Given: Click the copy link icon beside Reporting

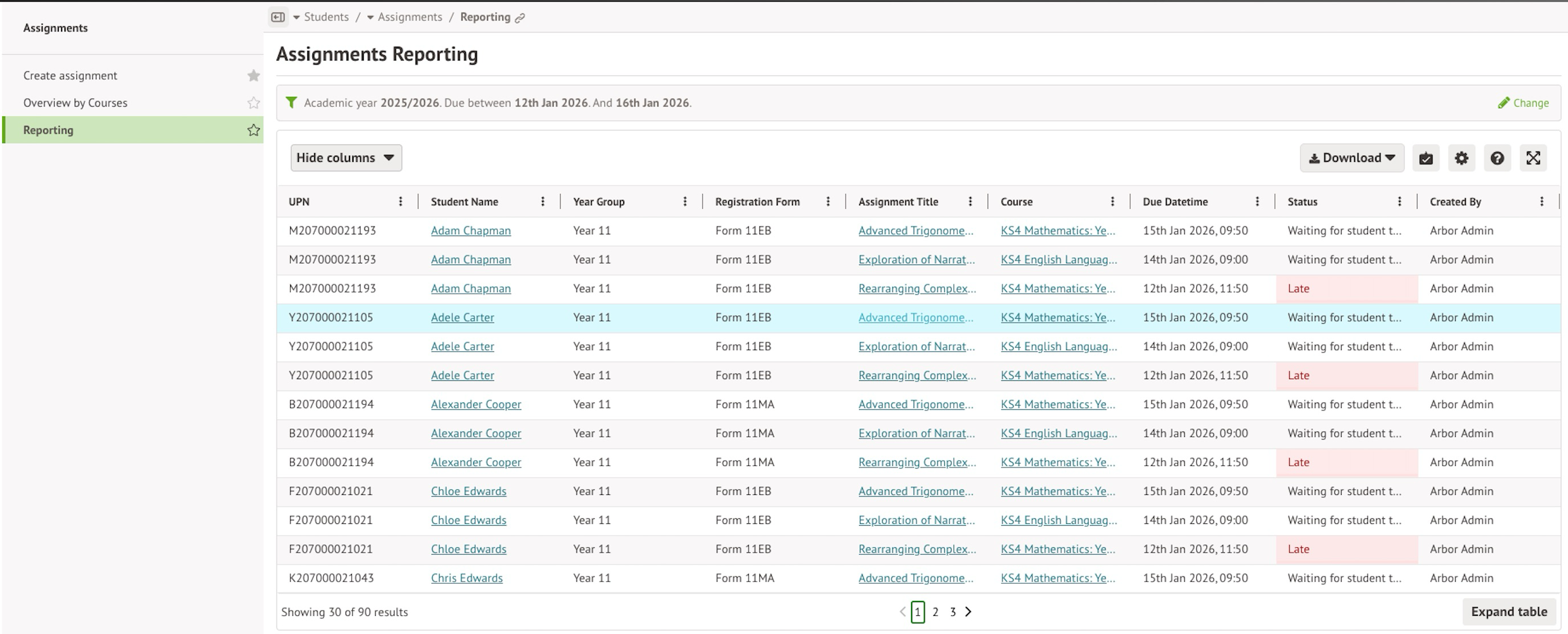Looking at the screenshot, I should point(520,18).
